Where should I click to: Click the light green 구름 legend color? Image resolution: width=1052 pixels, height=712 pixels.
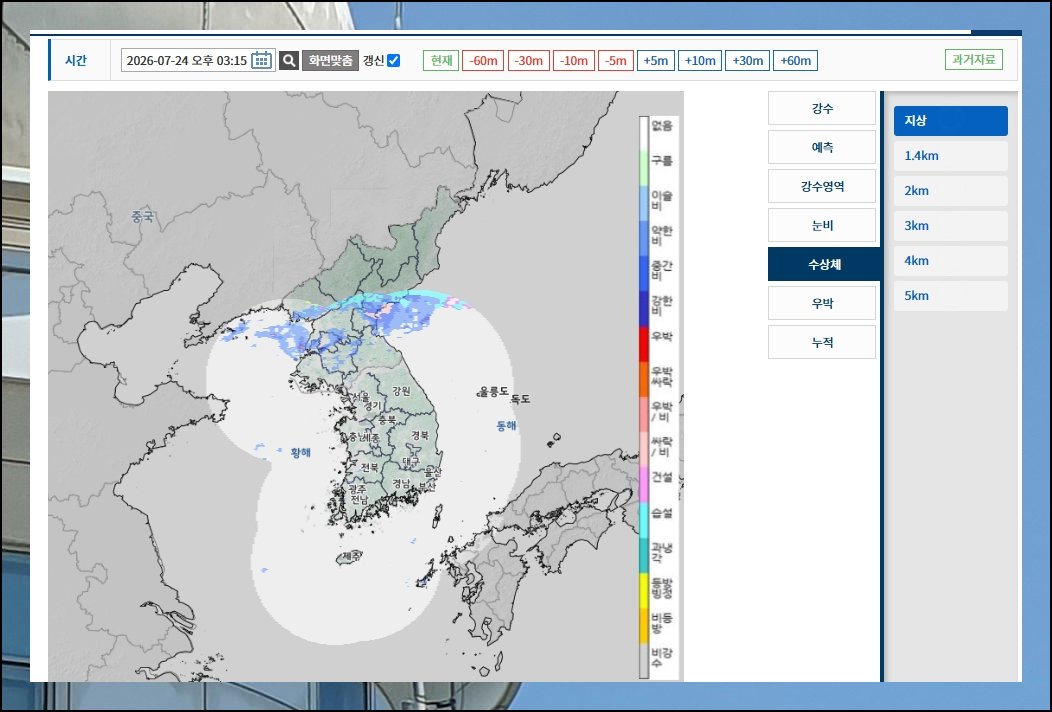pos(644,168)
